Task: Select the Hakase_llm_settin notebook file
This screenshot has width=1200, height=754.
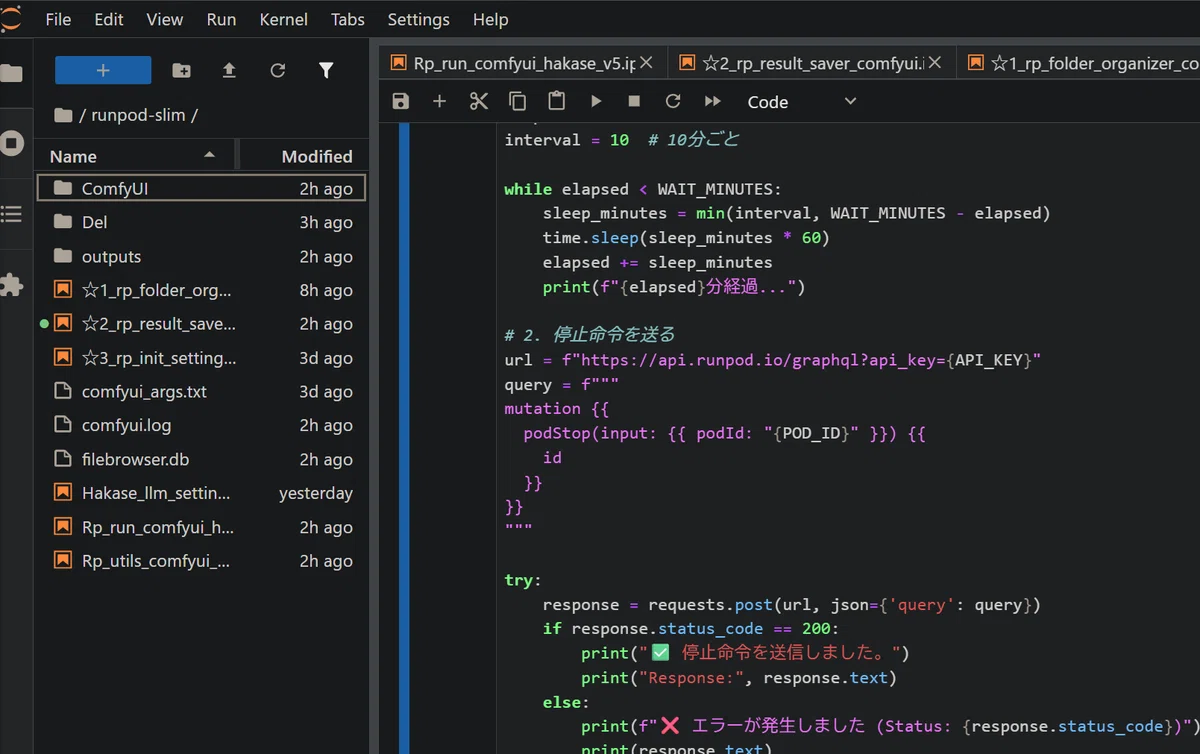Action: click(x=201, y=493)
